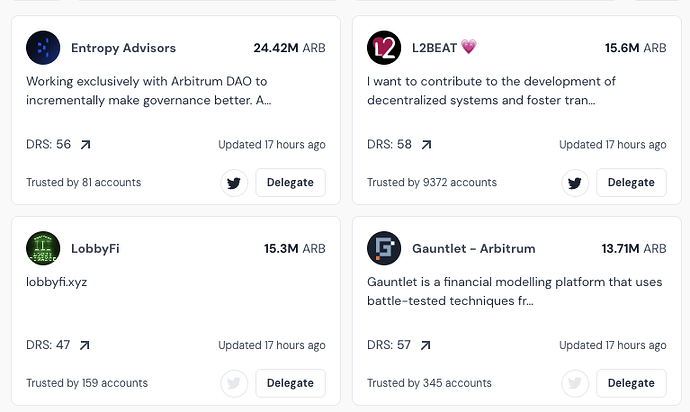Open DRS 57 arrow for Gauntlet
Screen dimensions: 690x412
point(426,345)
